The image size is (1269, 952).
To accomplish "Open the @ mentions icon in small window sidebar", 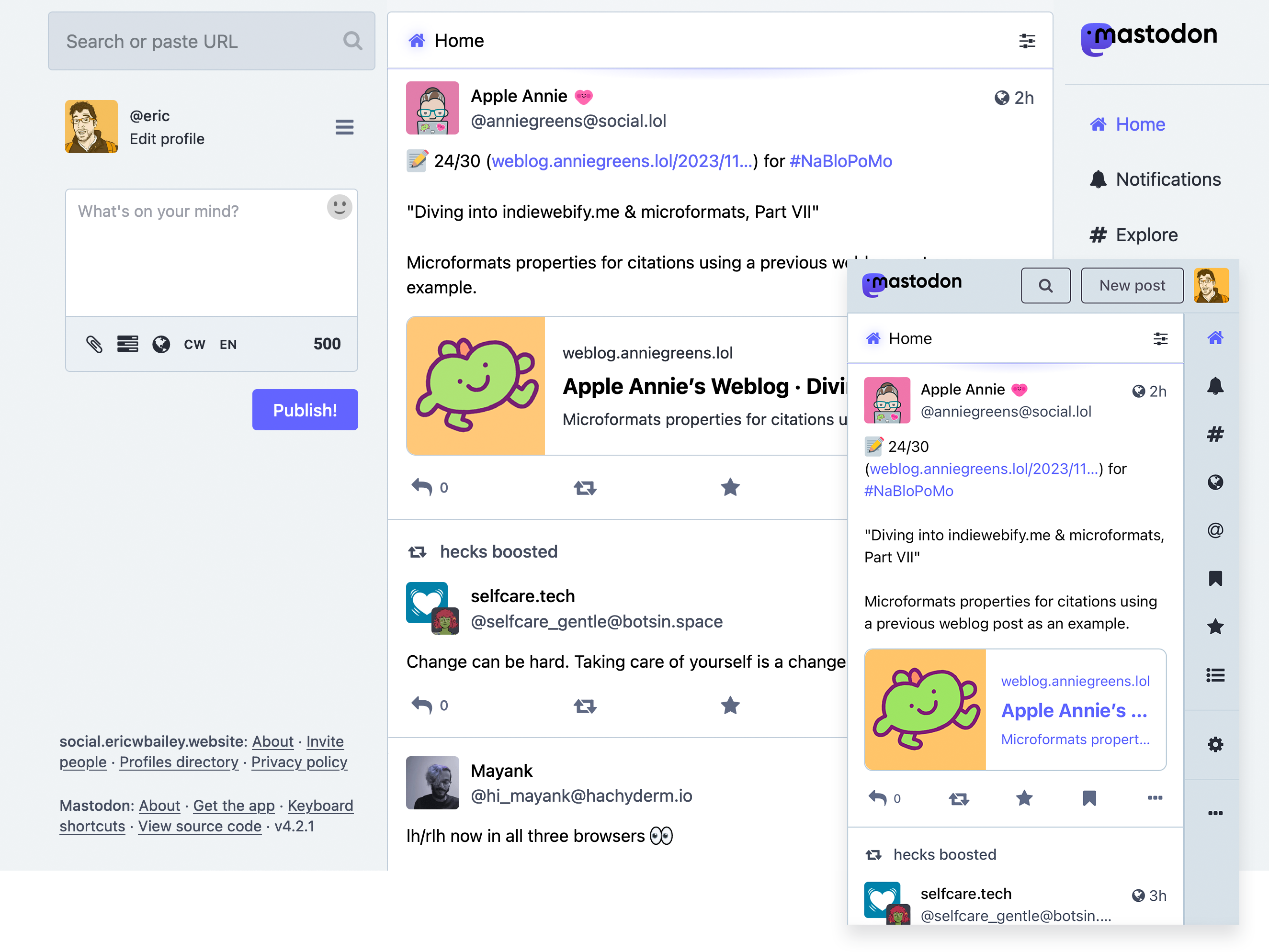I will tap(1215, 530).
